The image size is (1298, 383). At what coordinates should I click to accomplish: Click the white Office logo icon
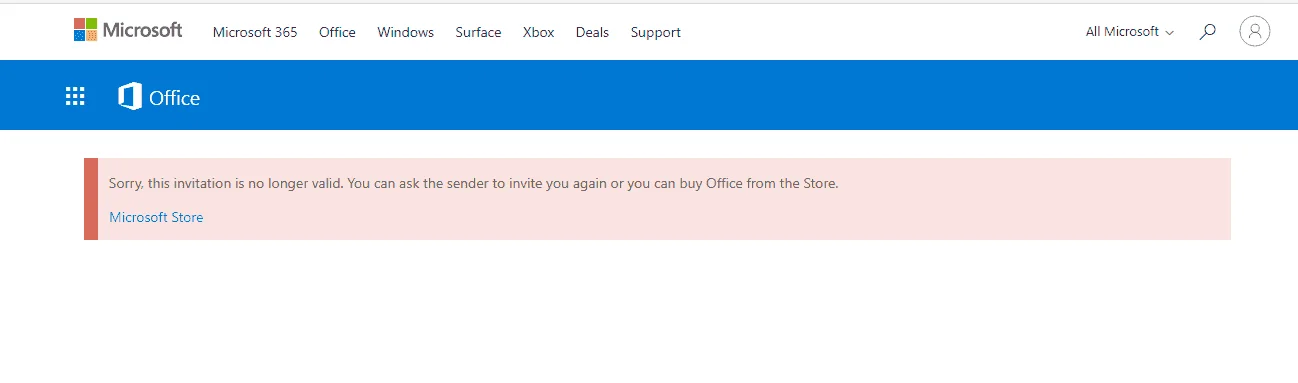click(x=130, y=97)
